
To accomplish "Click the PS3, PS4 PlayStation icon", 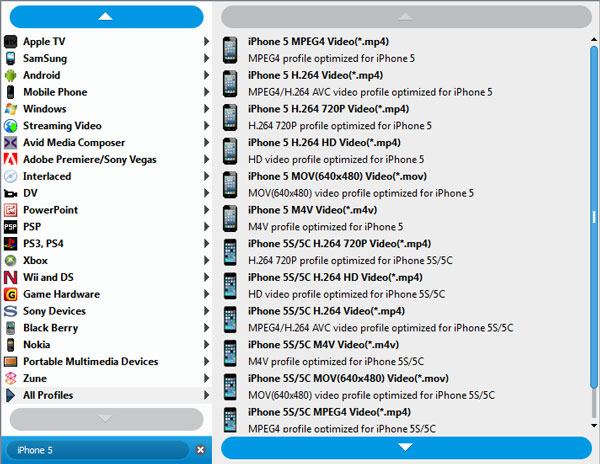I will click(10, 244).
